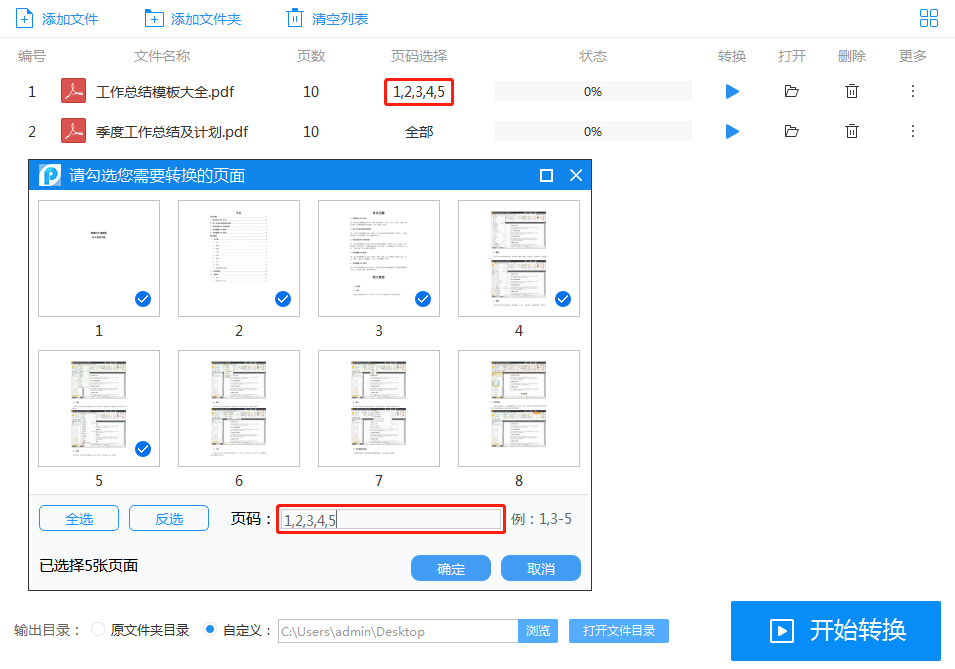Screen dimensions: 955x669
Task: Click 全部 page selection of second file
Action: pos(419,132)
